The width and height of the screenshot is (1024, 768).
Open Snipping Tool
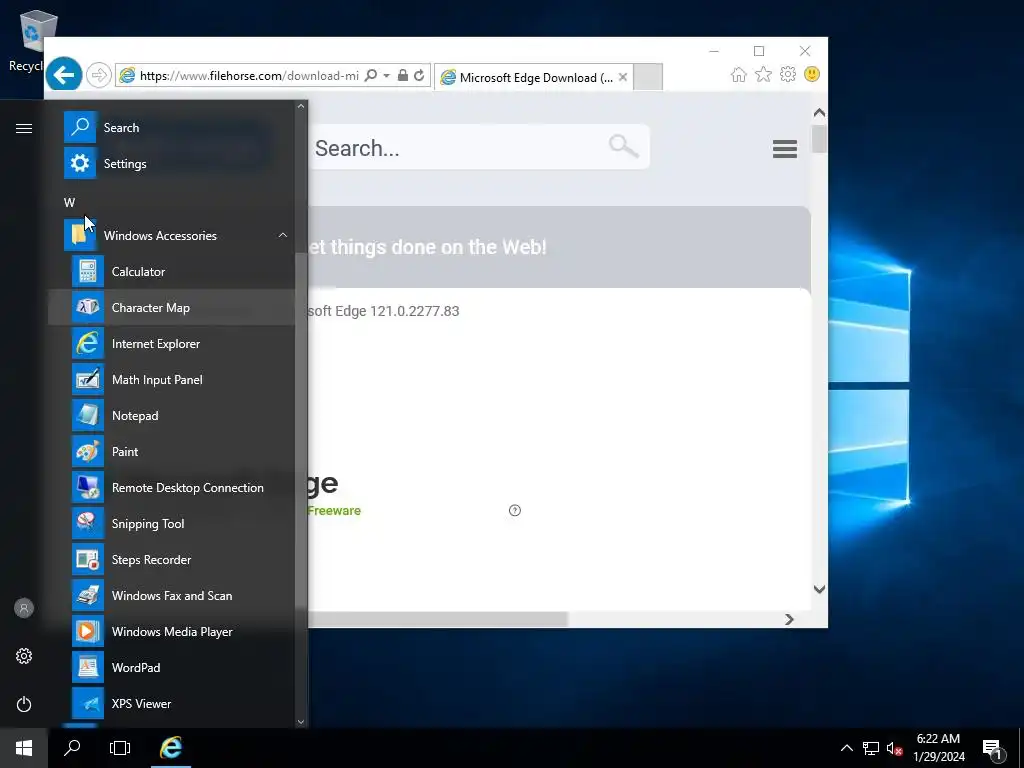tap(171, 524)
